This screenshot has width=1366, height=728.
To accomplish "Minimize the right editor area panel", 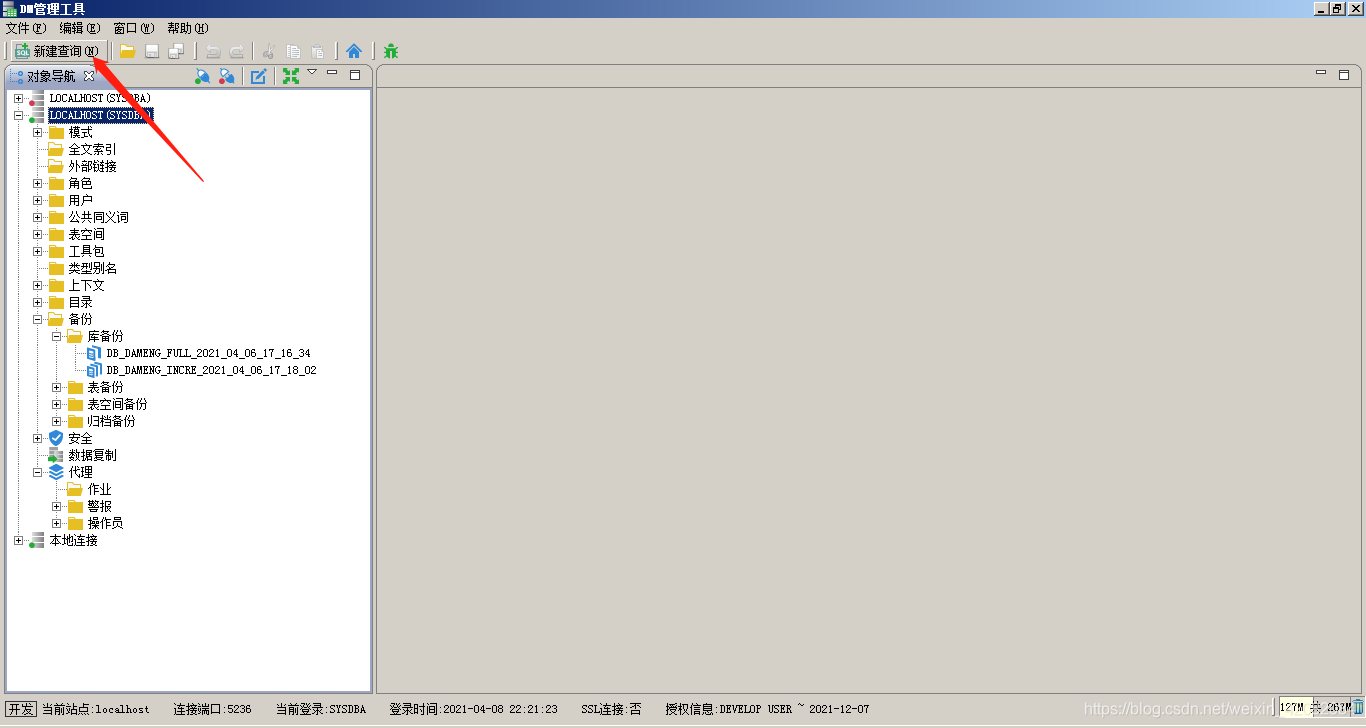I will [x=1321, y=73].
